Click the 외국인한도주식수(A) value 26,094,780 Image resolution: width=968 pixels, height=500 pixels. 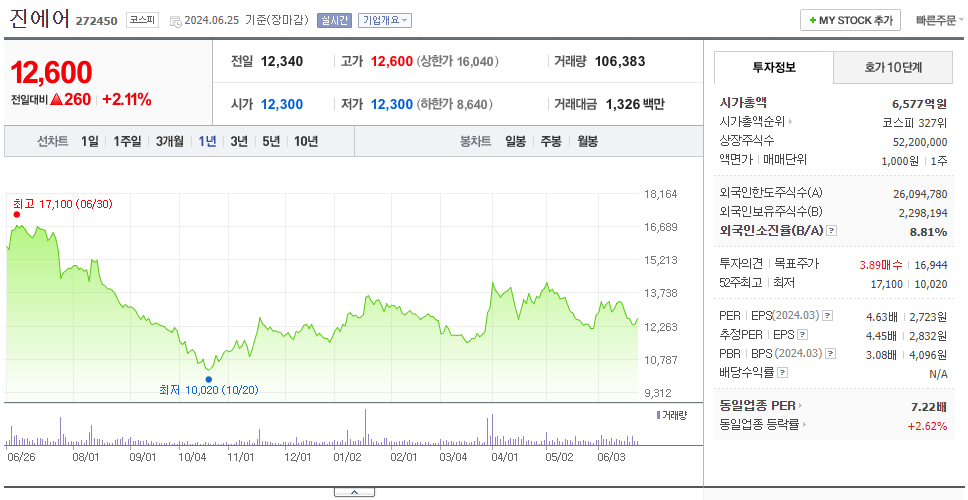[x=920, y=194]
